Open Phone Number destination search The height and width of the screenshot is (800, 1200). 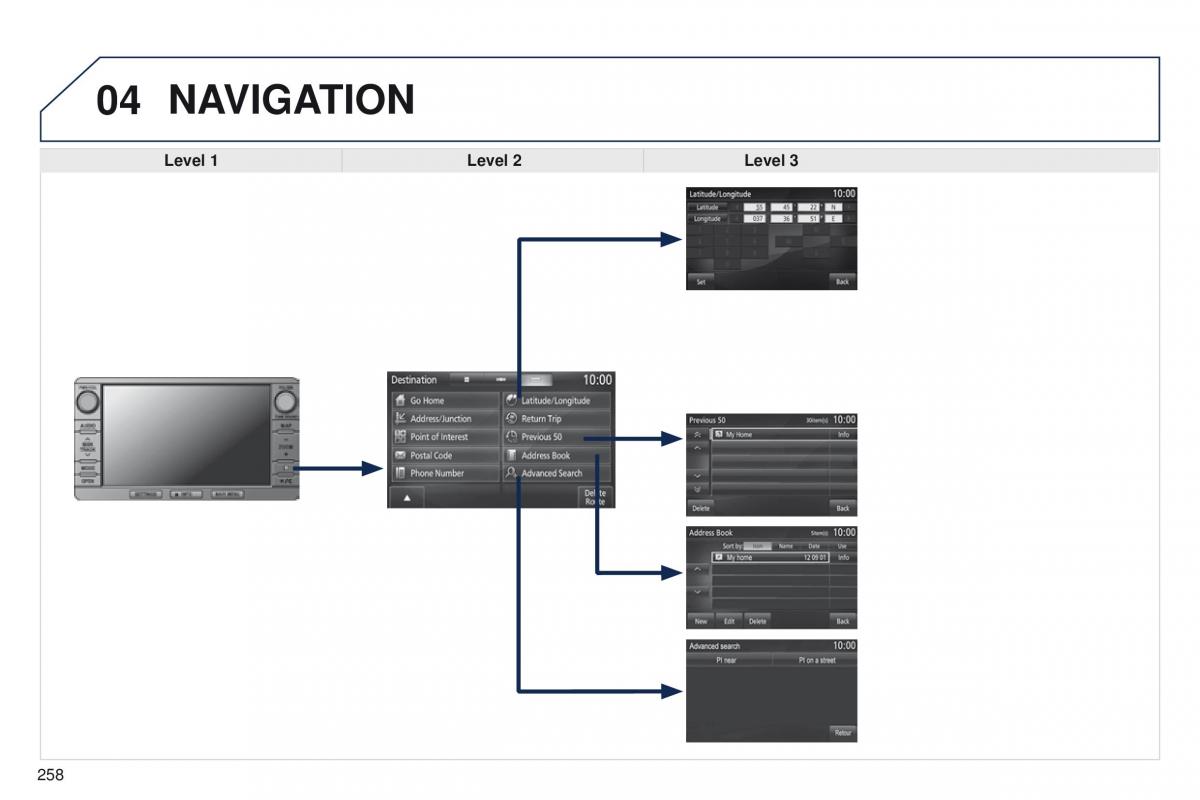coord(445,473)
